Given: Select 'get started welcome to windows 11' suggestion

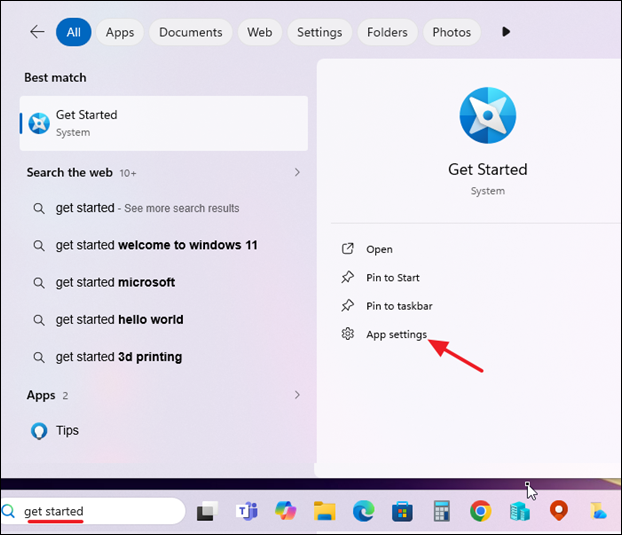Looking at the screenshot, I should (x=156, y=245).
